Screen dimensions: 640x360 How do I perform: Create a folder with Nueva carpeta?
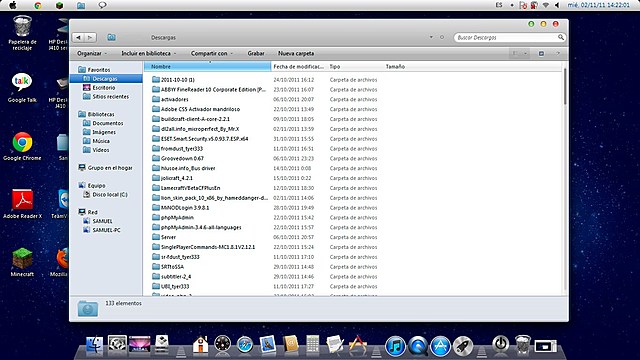point(296,53)
